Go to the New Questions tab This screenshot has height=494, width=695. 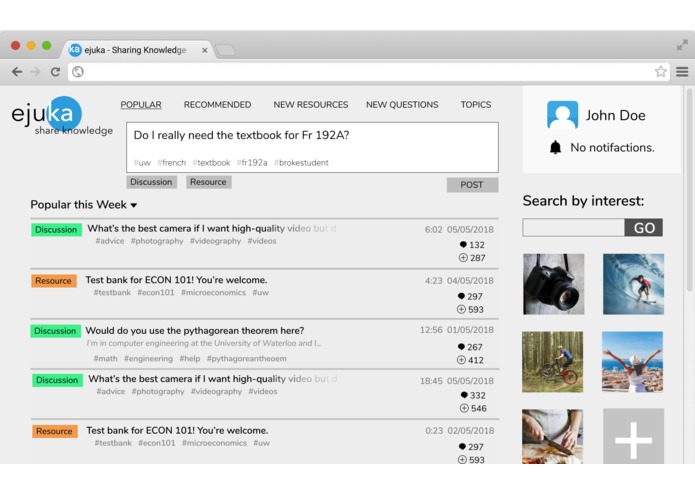[402, 105]
